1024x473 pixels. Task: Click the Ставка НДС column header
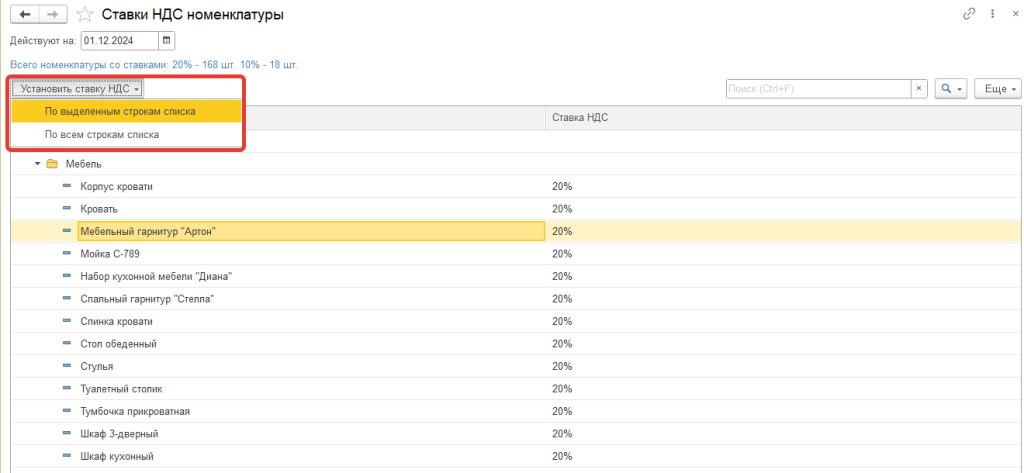tap(580, 118)
